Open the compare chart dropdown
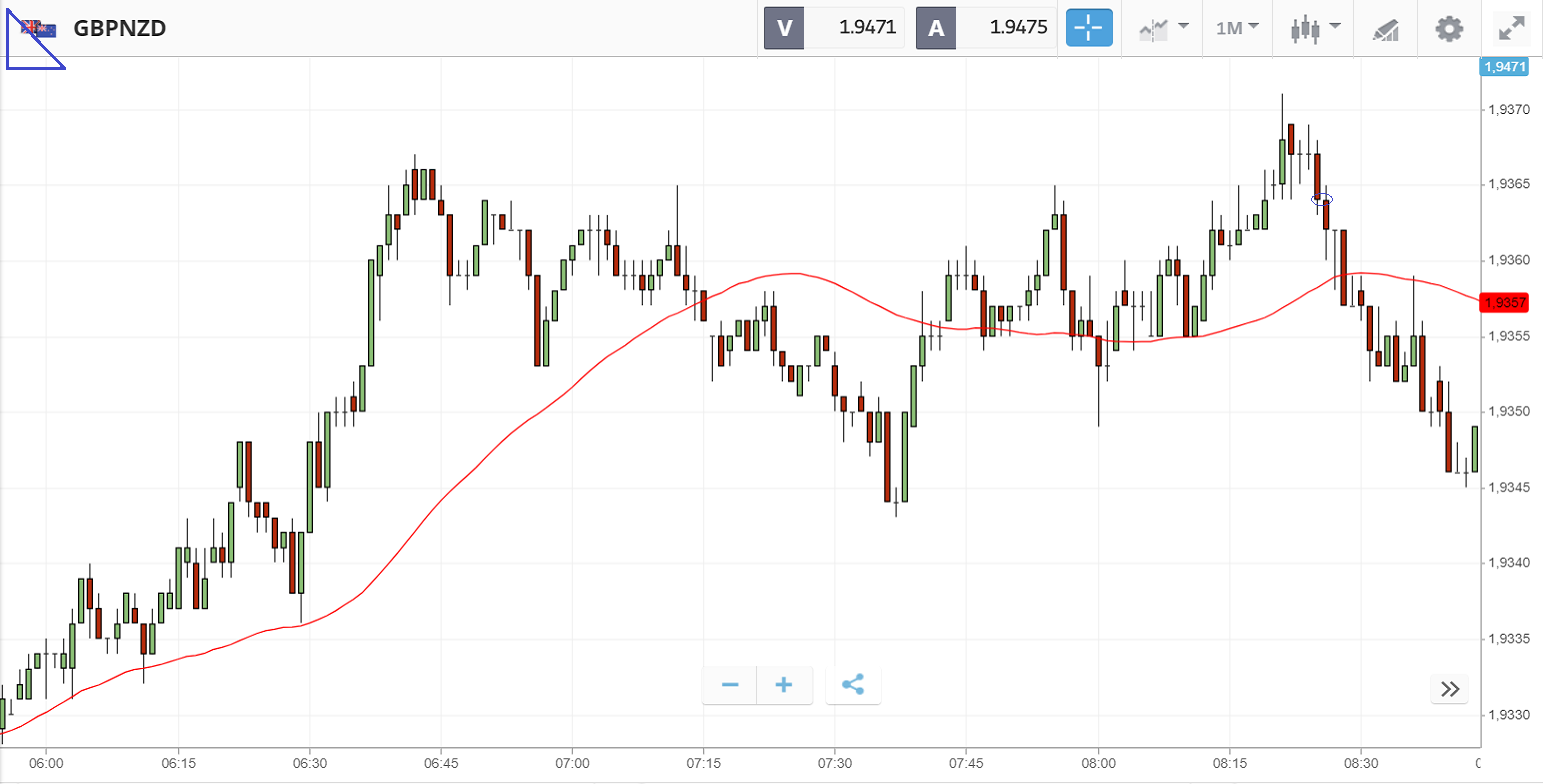1543x784 pixels. [1164, 28]
